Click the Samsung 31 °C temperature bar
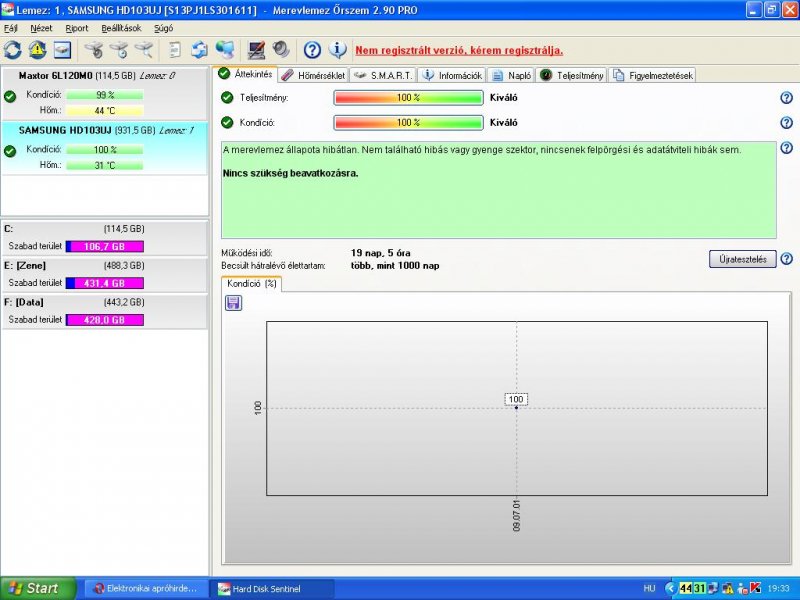The width and height of the screenshot is (800, 600). tap(105, 165)
